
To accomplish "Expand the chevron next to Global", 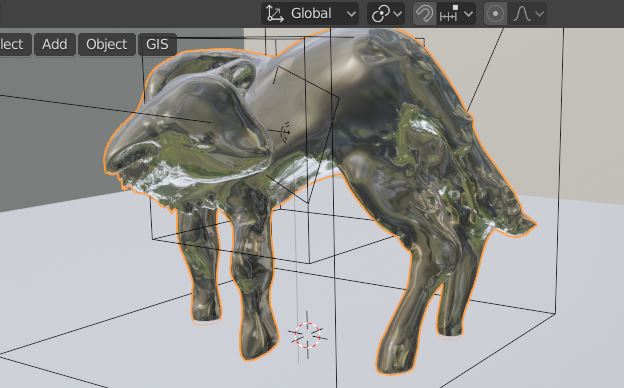I will (351, 14).
